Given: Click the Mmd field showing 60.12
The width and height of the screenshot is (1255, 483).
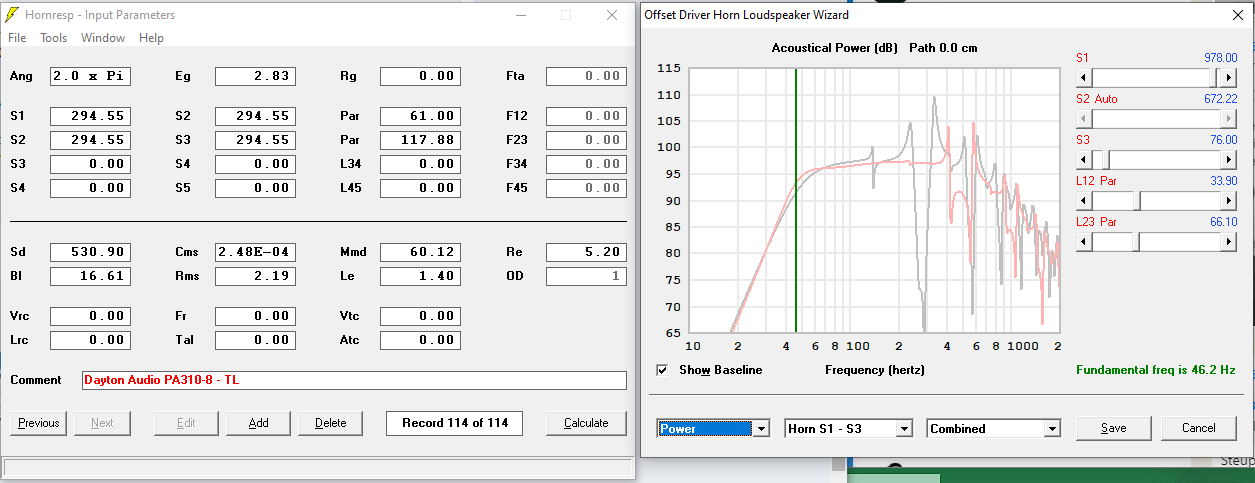Looking at the screenshot, I should (420, 252).
